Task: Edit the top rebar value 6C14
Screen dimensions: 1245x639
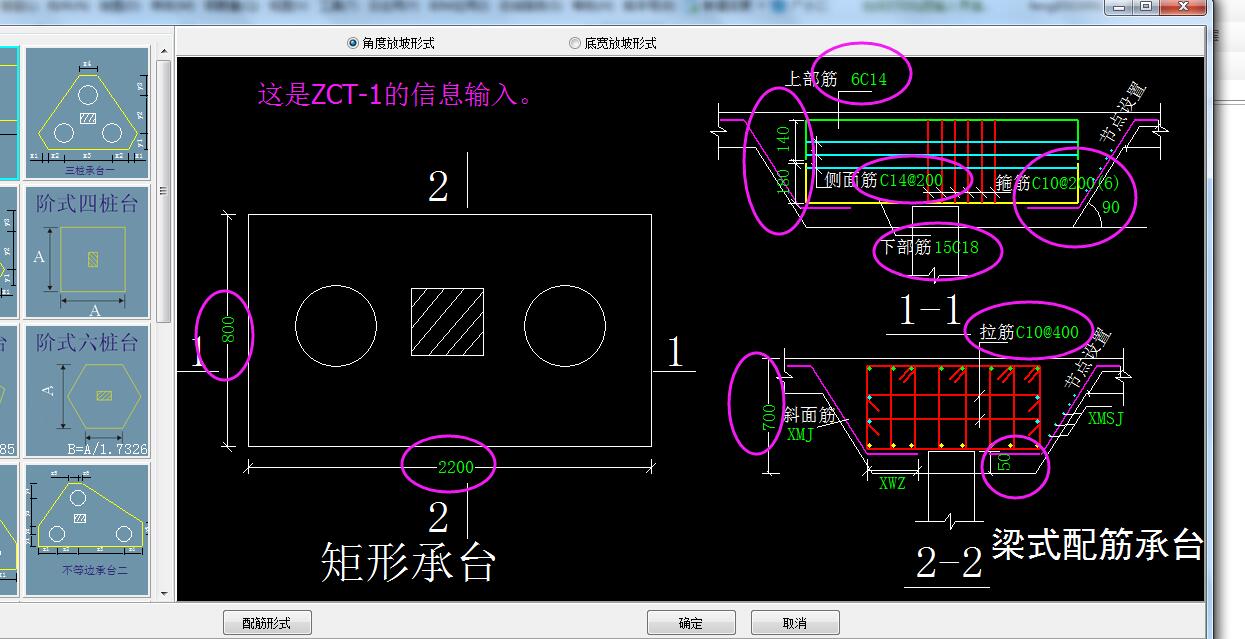Action: pyautogui.click(x=868, y=79)
